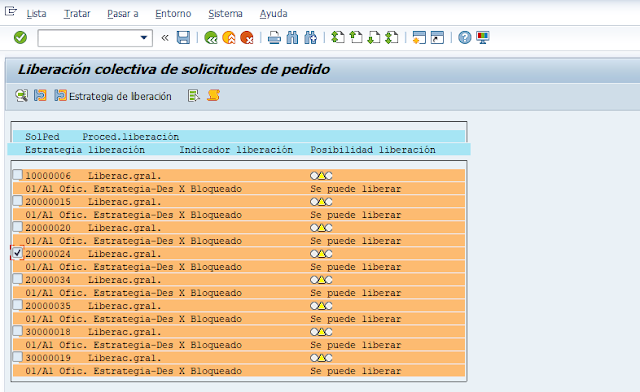Check the box for request 20000015
640x392 pixels.
click(x=18, y=200)
